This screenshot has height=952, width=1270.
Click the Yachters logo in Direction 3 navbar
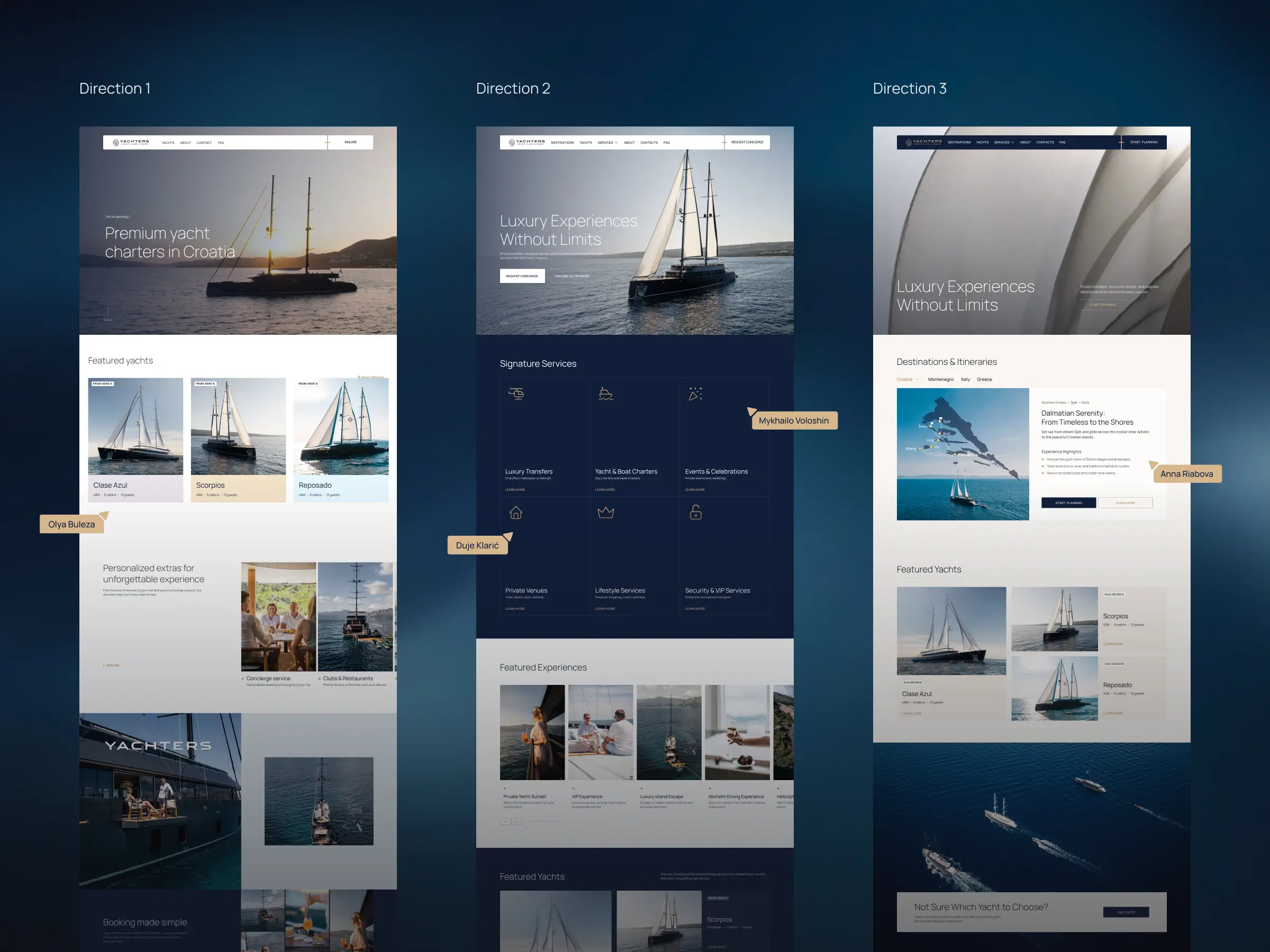point(924,142)
